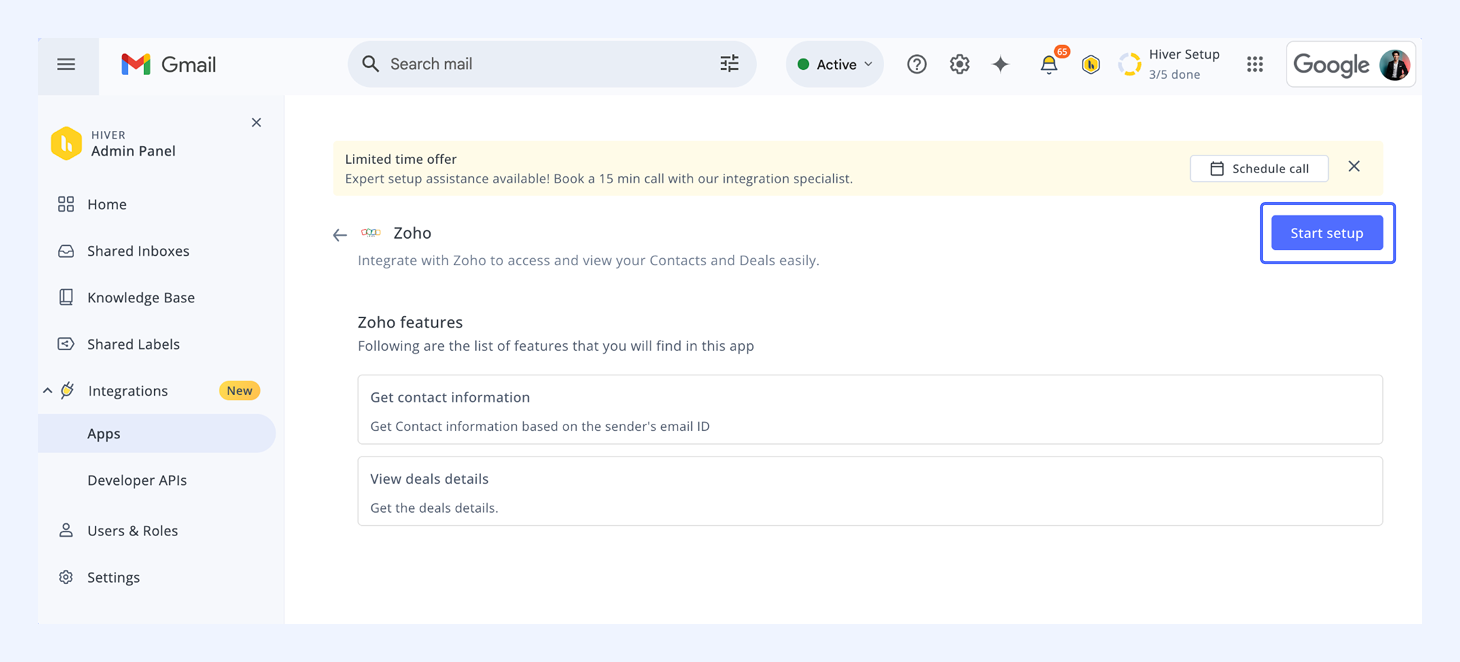
Task: Click the Gmail logo
Action: tap(168, 64)
